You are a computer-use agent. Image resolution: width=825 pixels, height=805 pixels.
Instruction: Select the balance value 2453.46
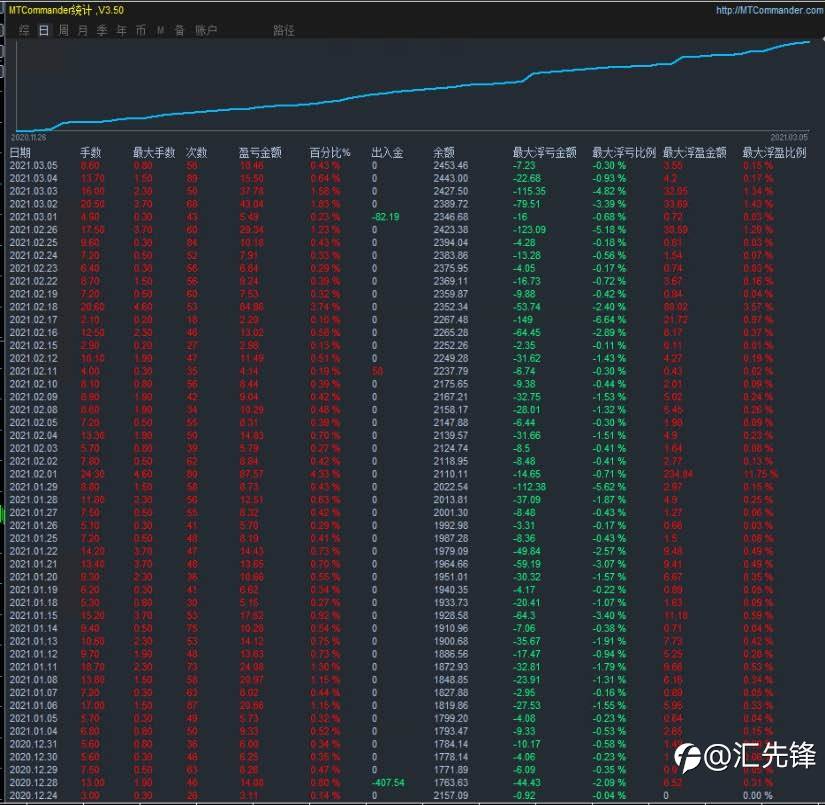[x=450, y=165]
